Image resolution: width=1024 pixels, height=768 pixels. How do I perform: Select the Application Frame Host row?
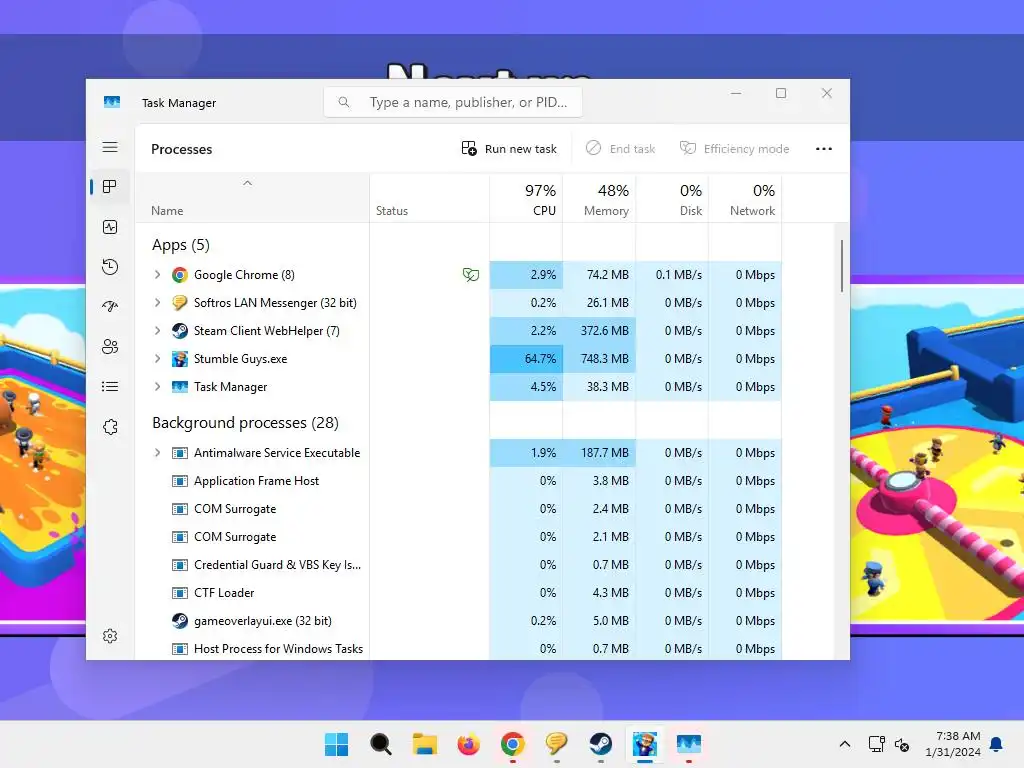(x=458, y=481)
